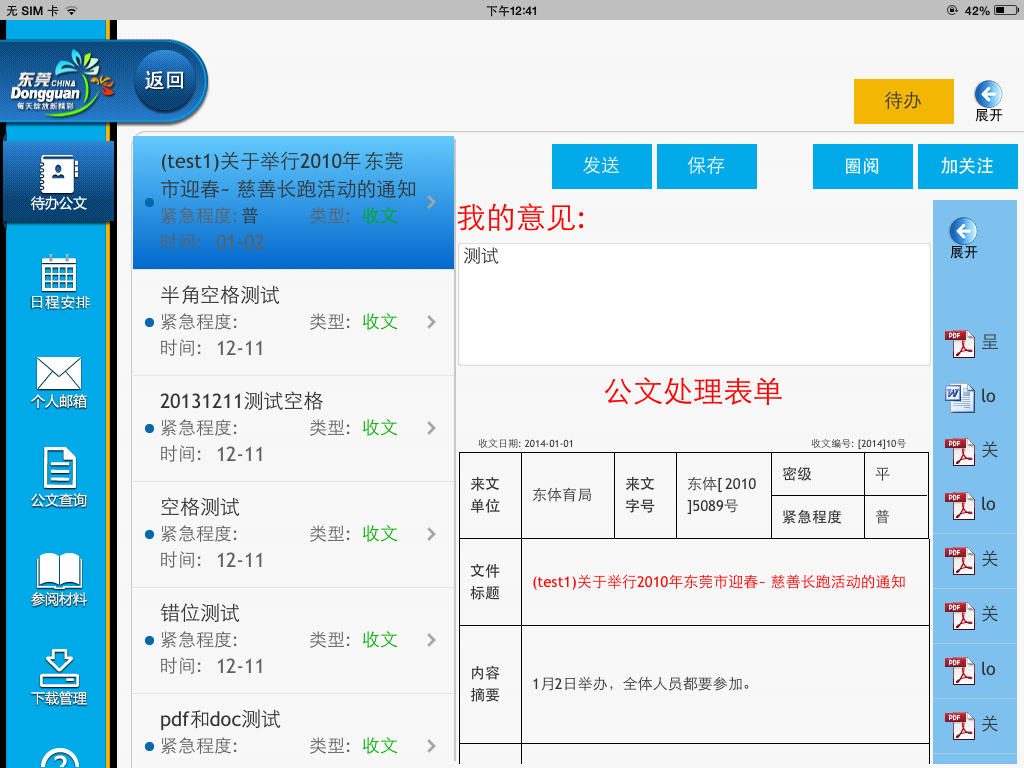
Task: Click the 收文编号: [2014]10号 label
Action: tap(858, 443)
